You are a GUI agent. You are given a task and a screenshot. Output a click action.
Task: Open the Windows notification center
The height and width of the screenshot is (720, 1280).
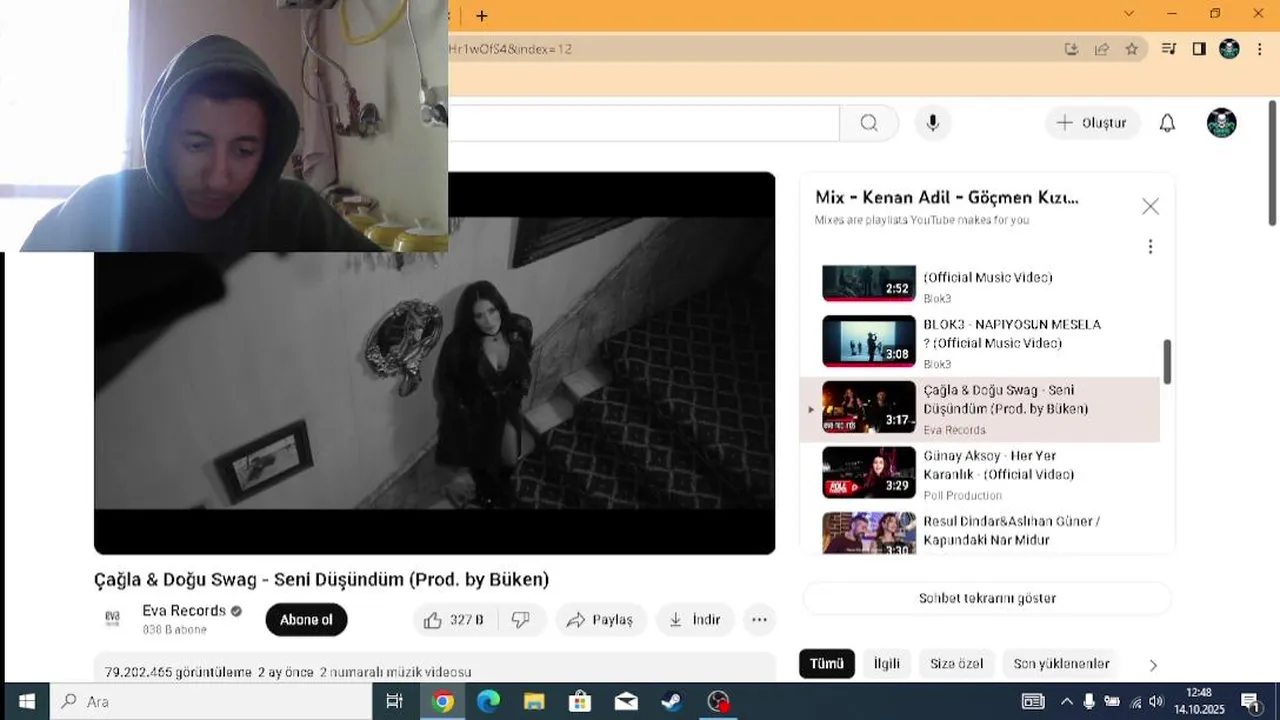tap(1250, 701)
